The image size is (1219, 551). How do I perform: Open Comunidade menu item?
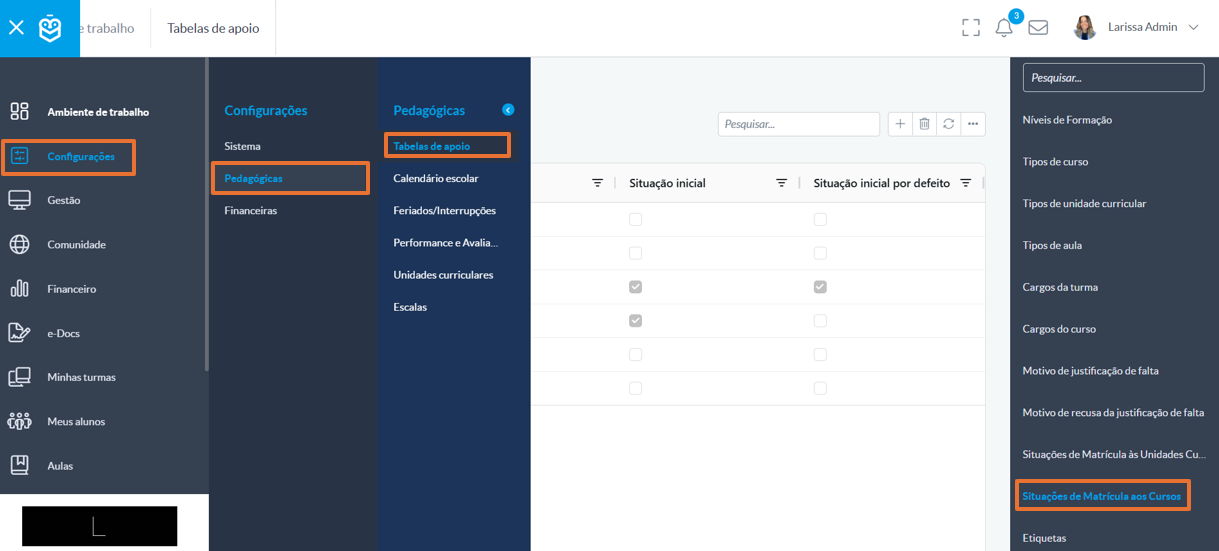(76, 244)
